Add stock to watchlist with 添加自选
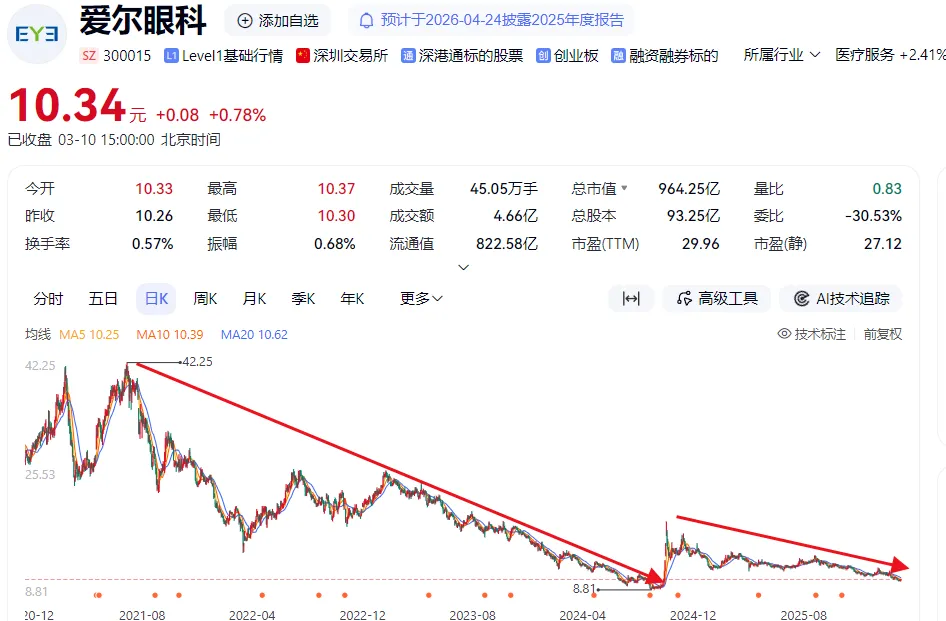This screenshot has height=621, width=946. pos(278,21)
